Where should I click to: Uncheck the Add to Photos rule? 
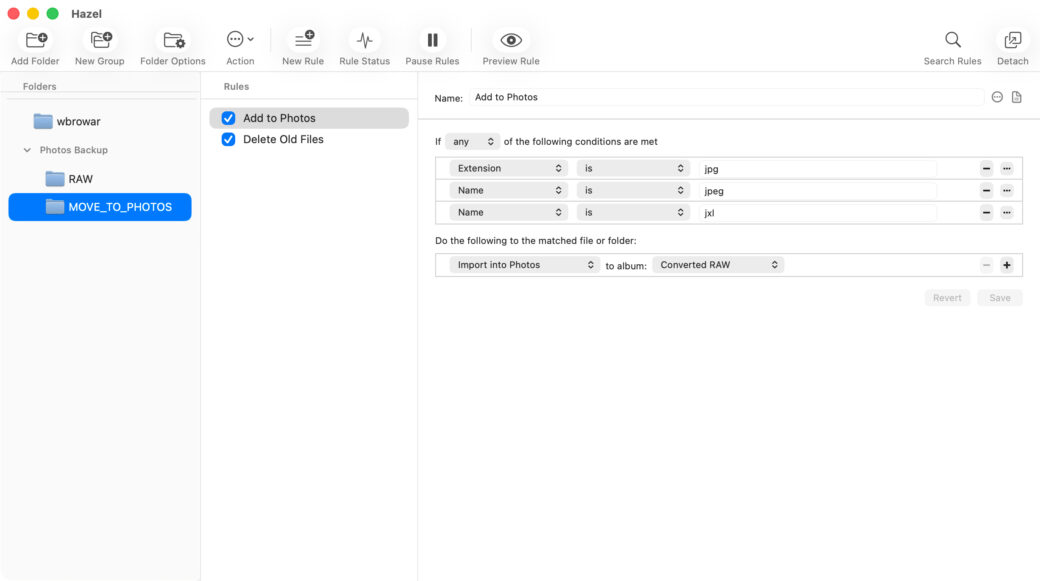pyautogui.click(x=228, y=118)
